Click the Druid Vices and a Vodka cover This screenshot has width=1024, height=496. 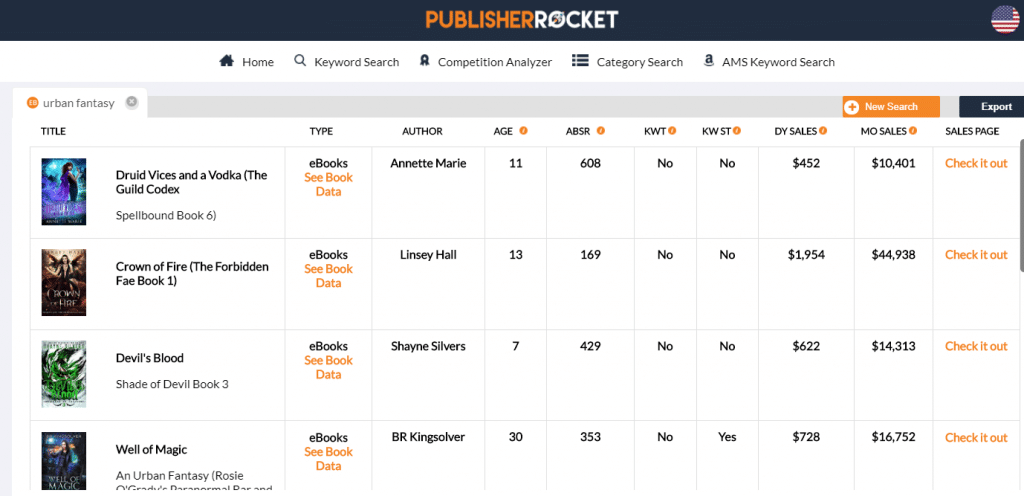point(64,191)
